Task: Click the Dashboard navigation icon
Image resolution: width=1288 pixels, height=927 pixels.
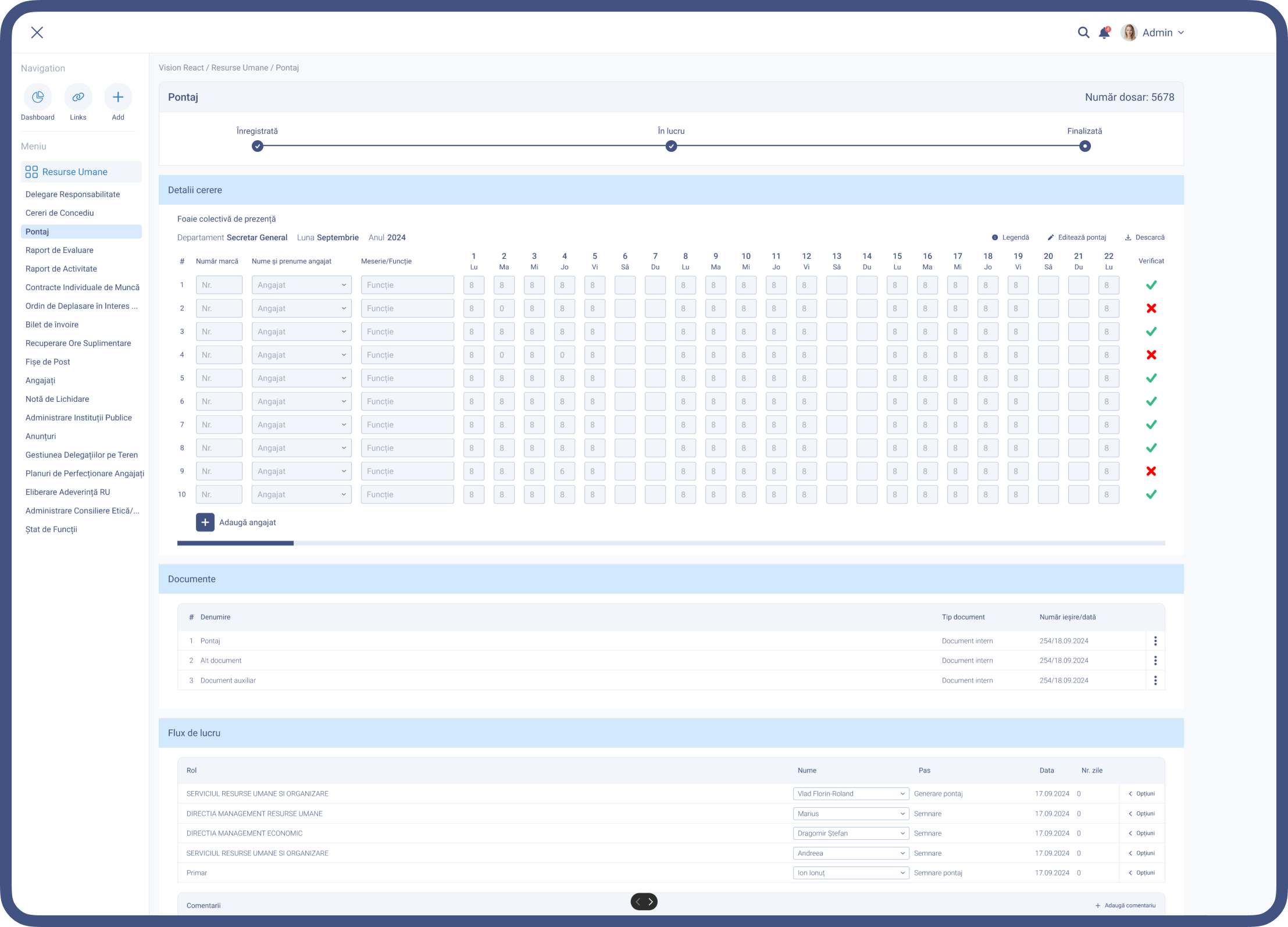Action: pyautogui.click(x=38, y=97)
